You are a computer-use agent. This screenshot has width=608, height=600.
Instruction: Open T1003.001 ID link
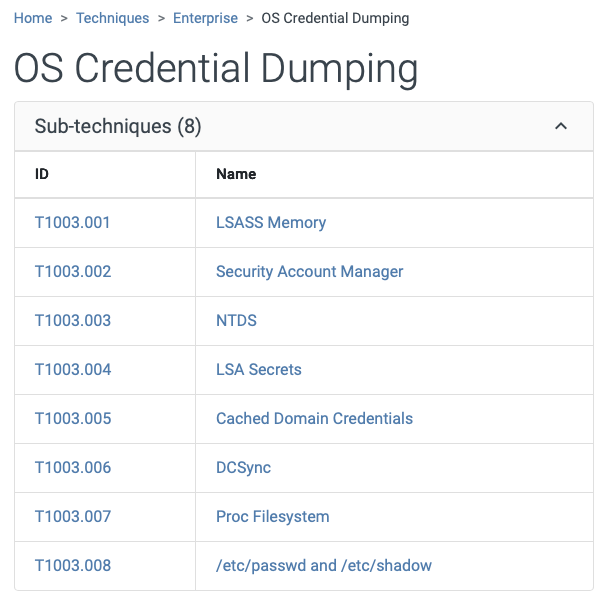point(73,222)
